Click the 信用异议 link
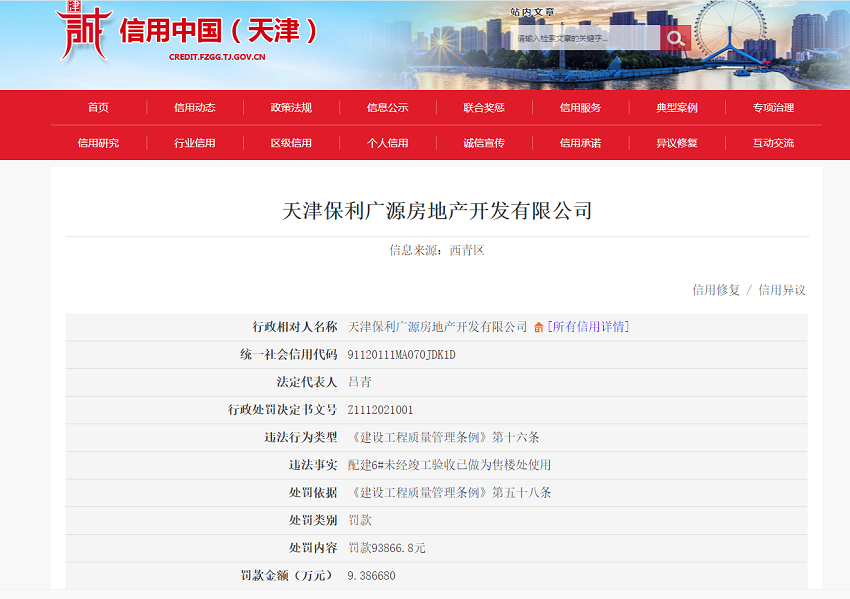This screenshot has height=599, width=850. [782, 290]
